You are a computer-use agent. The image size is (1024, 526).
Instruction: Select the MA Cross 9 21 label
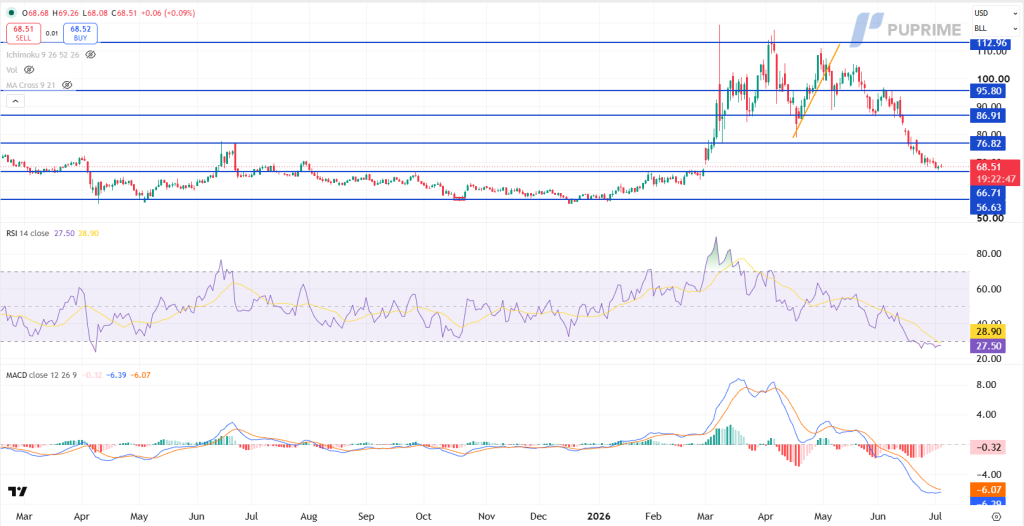(33, 85)
